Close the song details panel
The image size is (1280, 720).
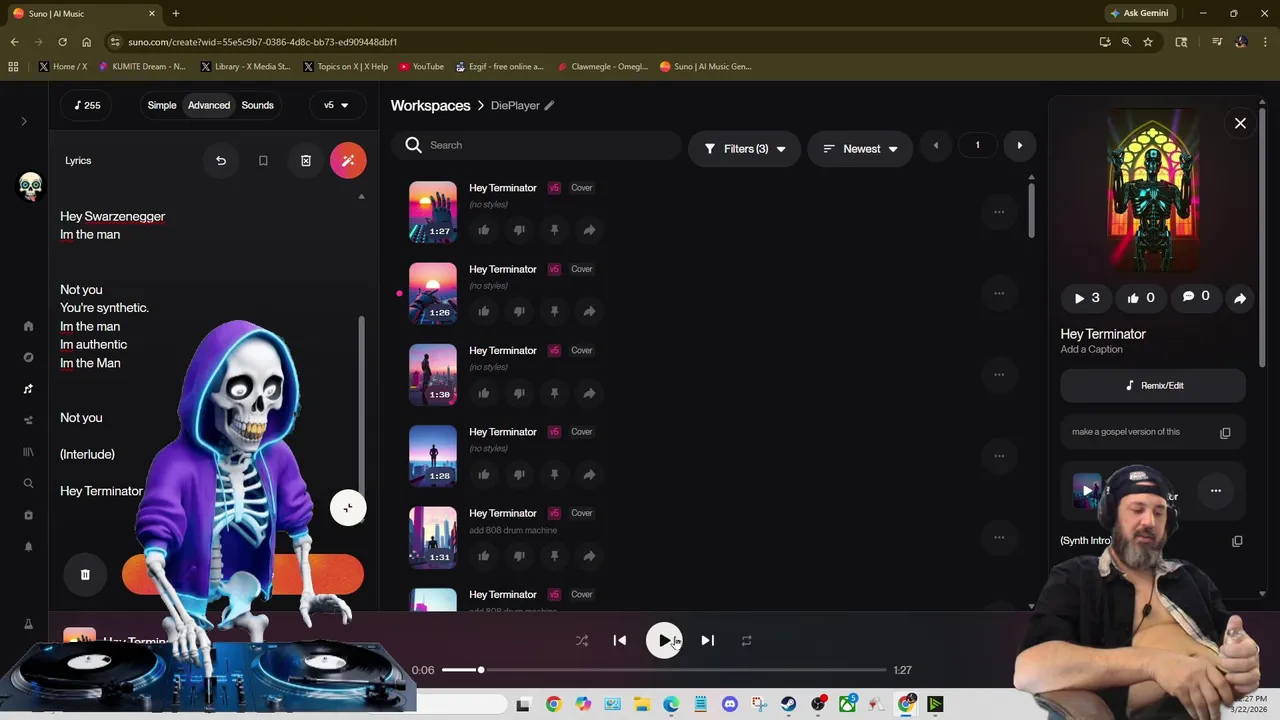[x=1240, y=123]
